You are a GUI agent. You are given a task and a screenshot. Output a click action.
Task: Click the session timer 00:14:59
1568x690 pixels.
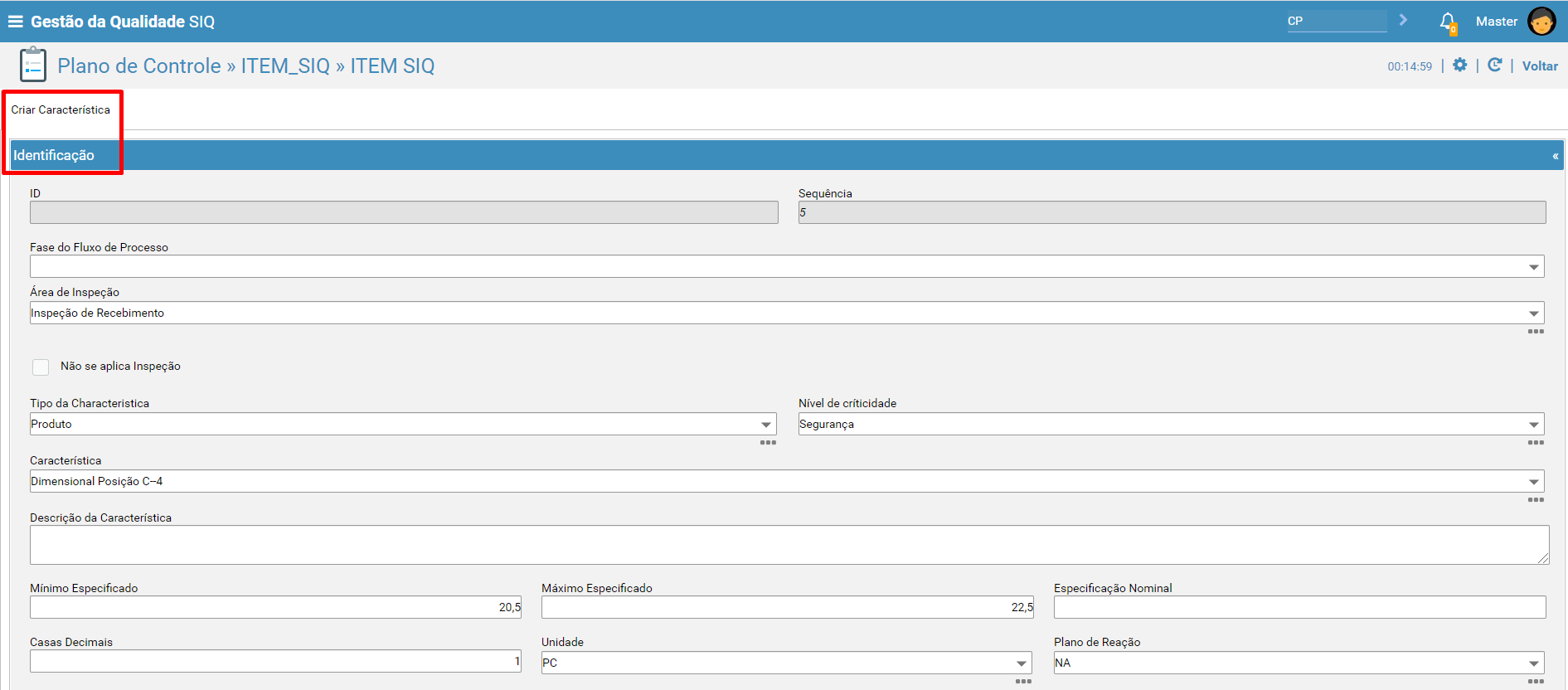coord(1410,66)
